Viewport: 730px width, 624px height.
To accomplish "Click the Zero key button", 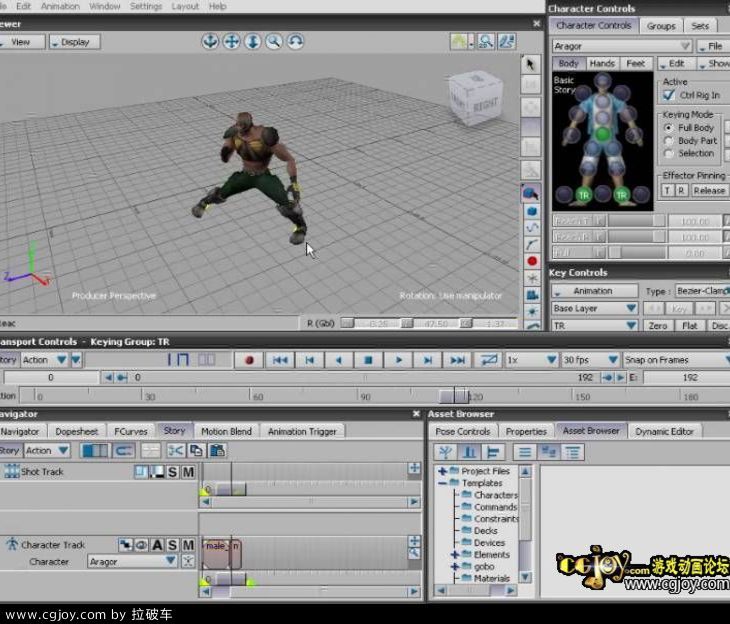I will tap(658, 326).
